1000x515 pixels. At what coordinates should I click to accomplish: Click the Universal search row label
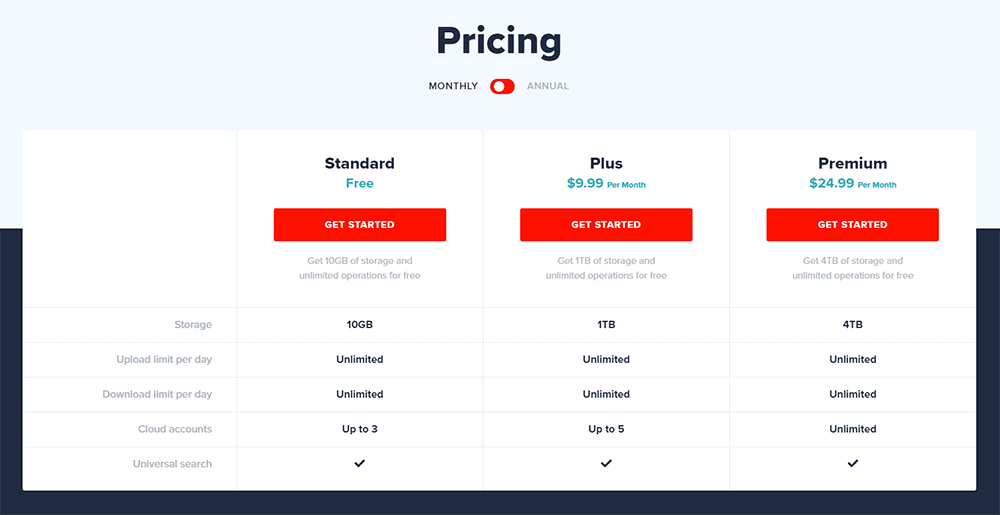click(172, 464)
